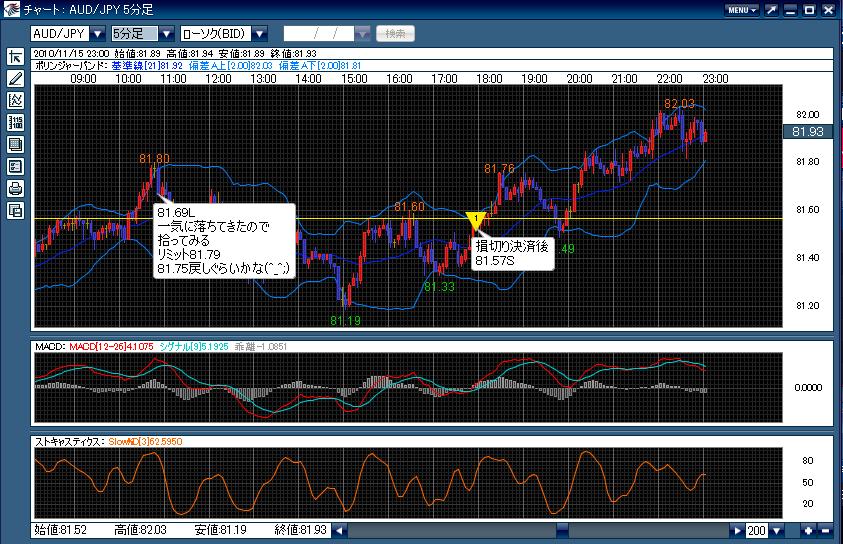Image resolution: width=843 pixels, height=544 pixels.
Task: Click the 81.19 low price label
Action: pos(345,321)
